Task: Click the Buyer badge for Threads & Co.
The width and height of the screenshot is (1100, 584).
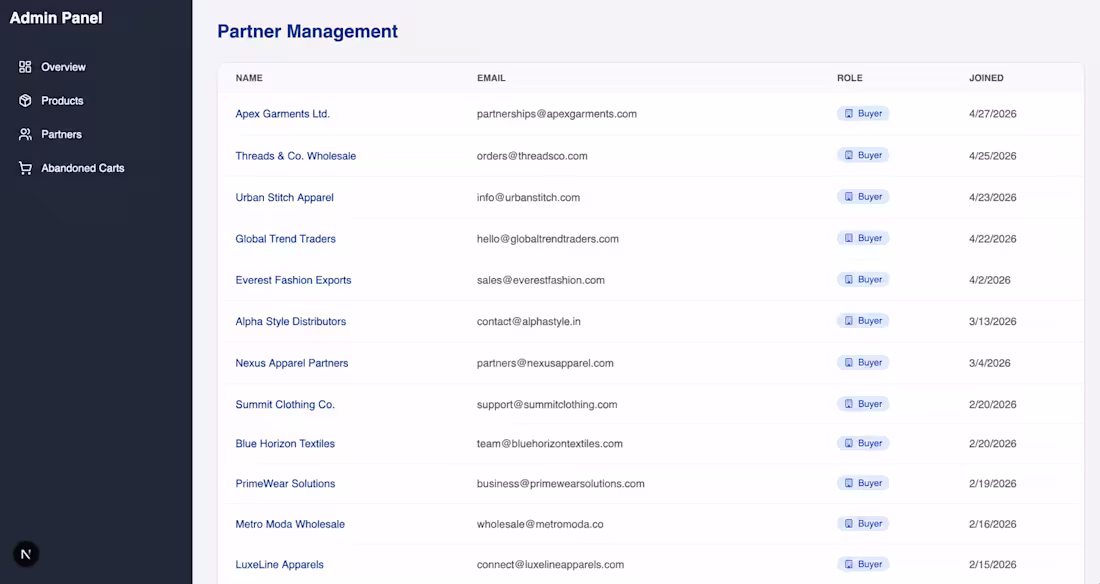Action: 863,155
